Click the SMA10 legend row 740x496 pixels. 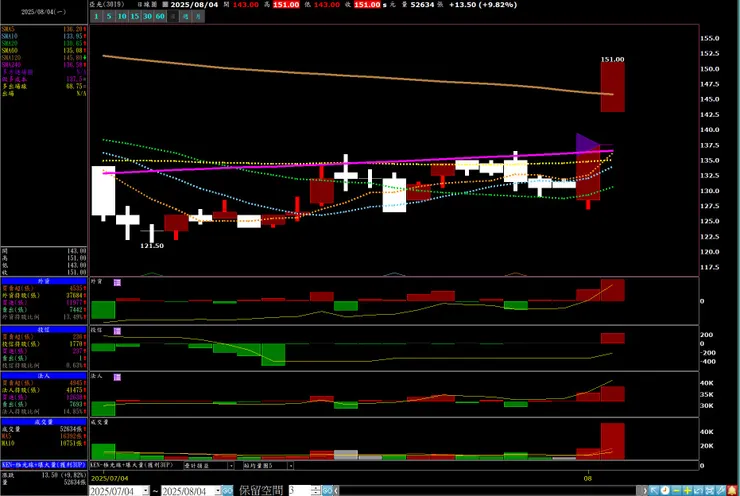[x=44, y=36]
